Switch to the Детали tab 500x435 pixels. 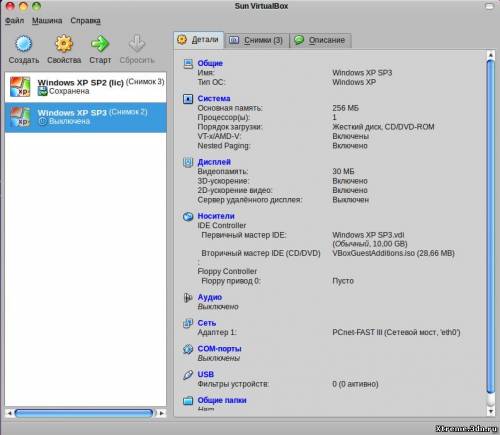199,40
